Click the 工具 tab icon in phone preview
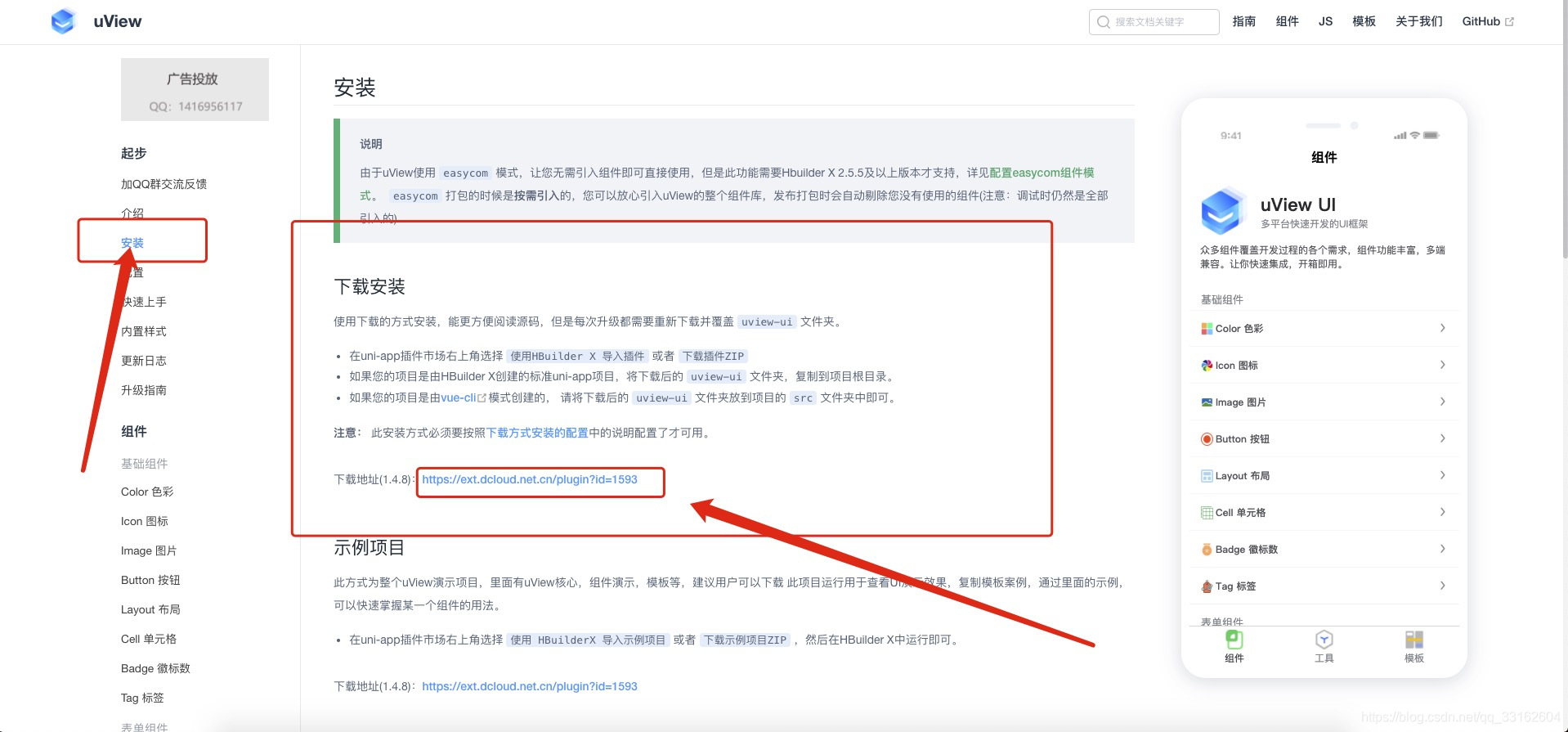 (x=1324, y=640)
